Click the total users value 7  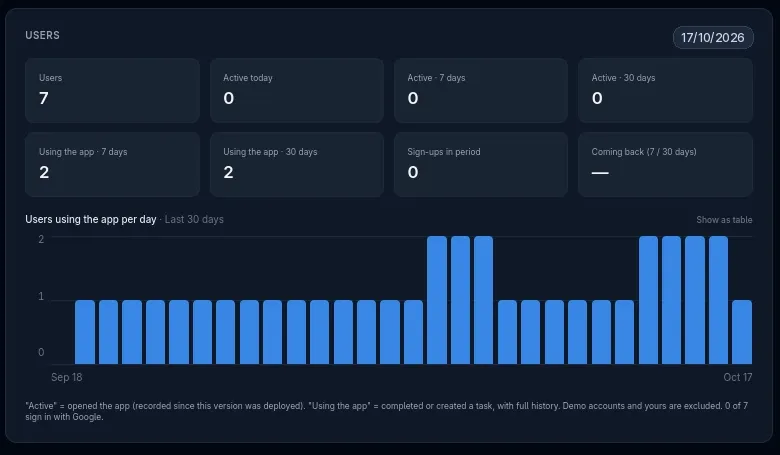point(44,98)
